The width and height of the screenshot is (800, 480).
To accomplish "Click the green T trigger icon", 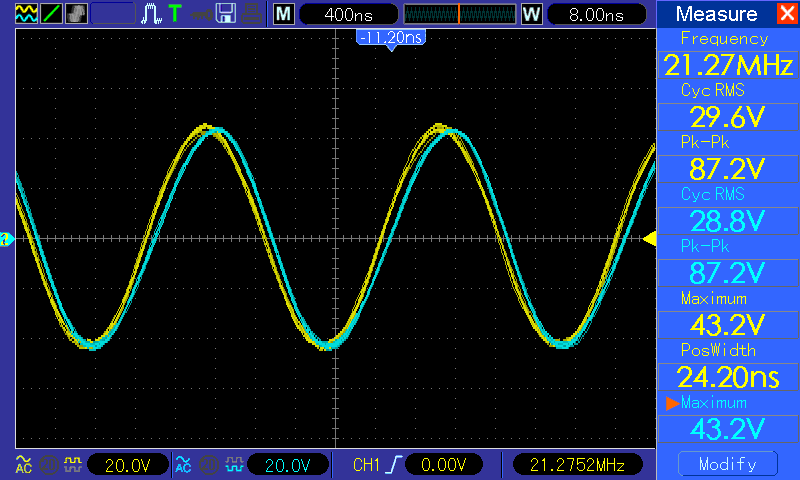I will 175,14.
